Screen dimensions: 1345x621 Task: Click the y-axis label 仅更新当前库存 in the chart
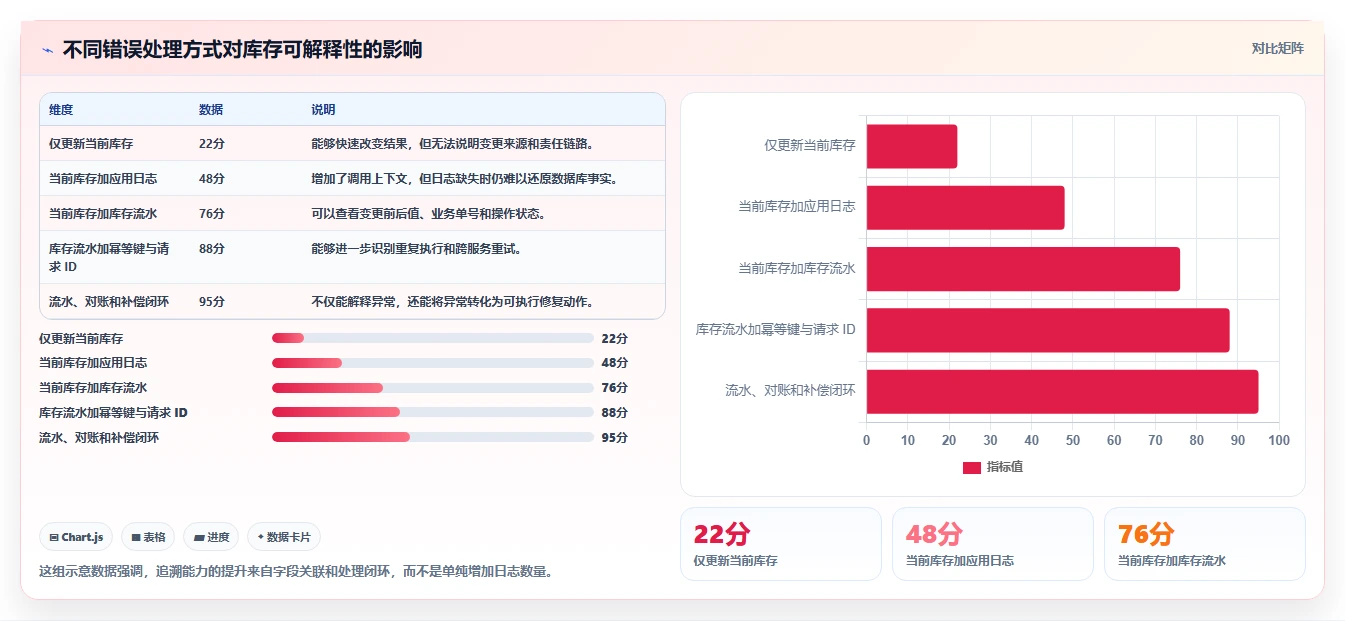click(x=810, y=146)
